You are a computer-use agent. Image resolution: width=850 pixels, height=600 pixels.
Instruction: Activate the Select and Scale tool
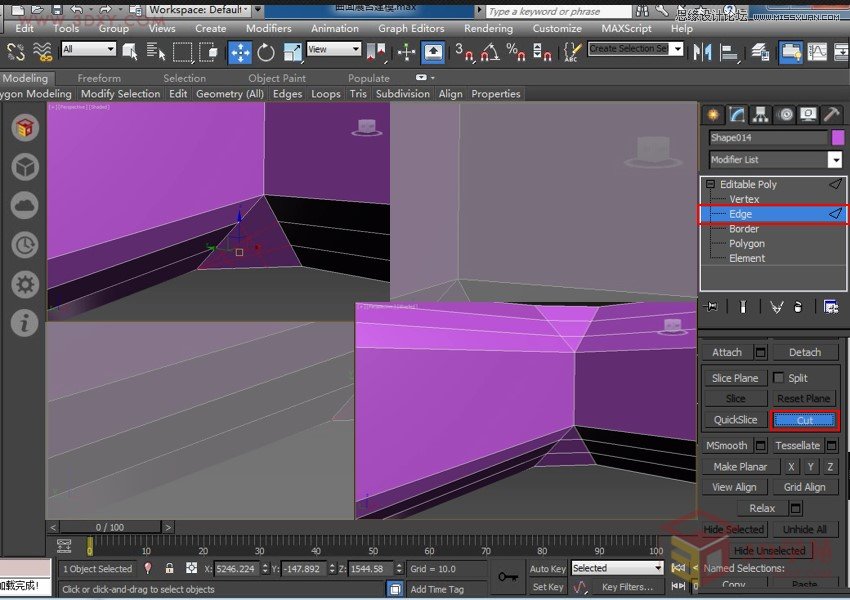(x=292, y=53)
